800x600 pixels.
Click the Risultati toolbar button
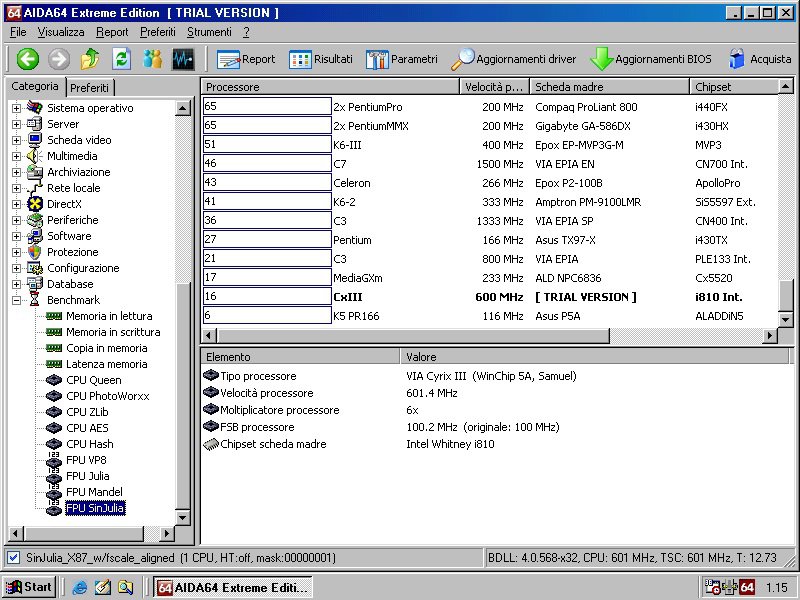(x=321, y=59)
